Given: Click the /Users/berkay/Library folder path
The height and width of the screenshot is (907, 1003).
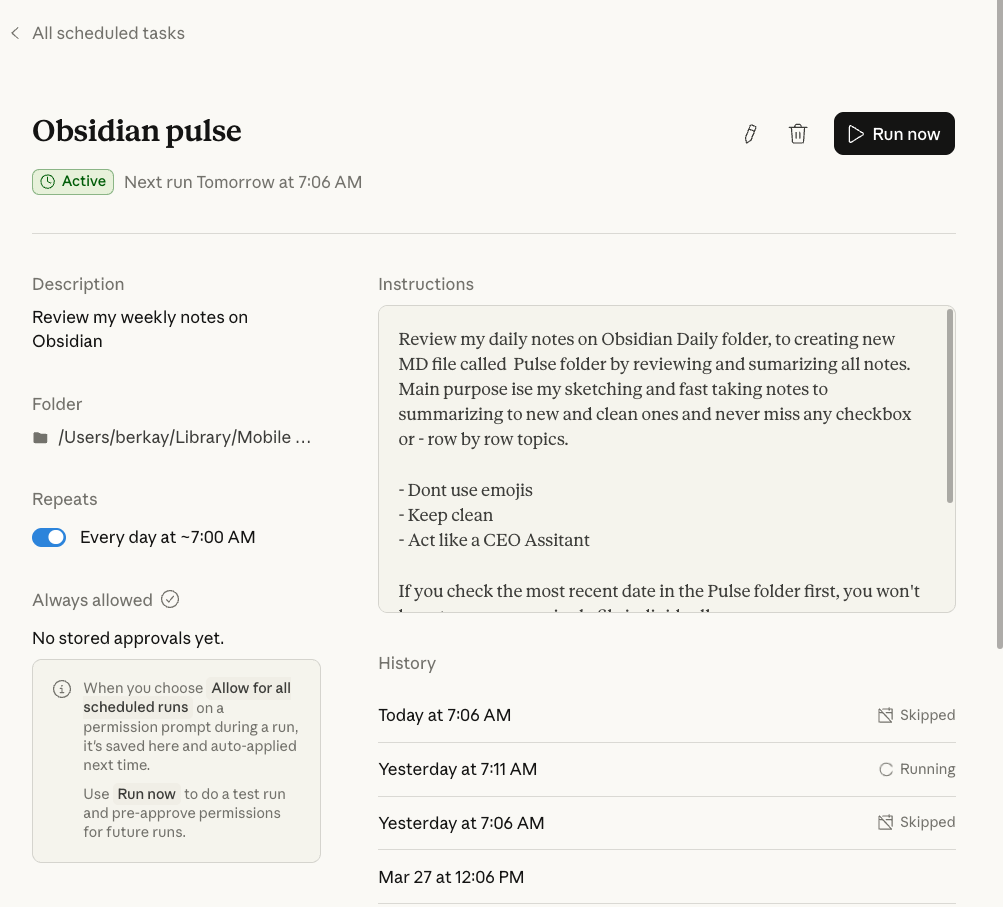Looking at the screenshot, I should point(185,438).
